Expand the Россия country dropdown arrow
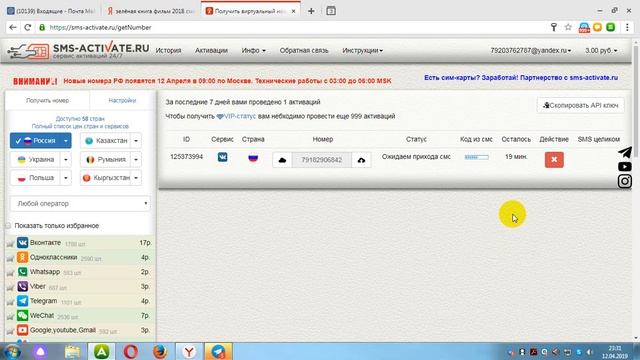Screen dimensions: 640x360 point(66,141)
